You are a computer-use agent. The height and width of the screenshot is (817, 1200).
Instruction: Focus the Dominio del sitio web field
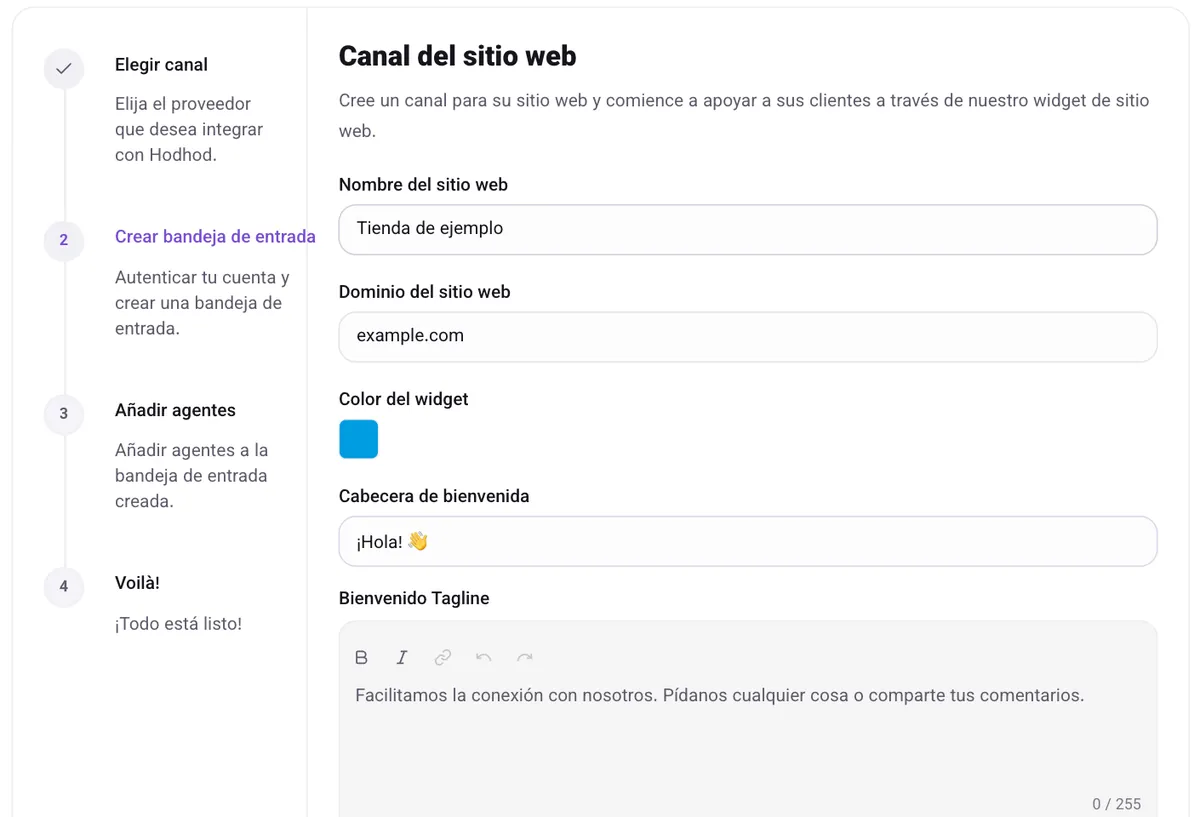point(748,336)
